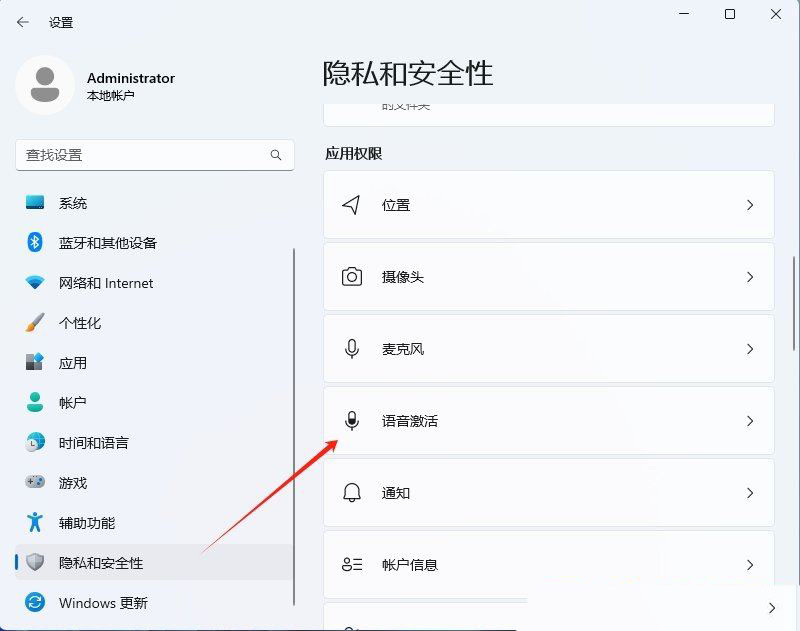Click the microphone icon for 麦克风 permission
This screenshot has width=800, height=631.
(x=351, y=349)
